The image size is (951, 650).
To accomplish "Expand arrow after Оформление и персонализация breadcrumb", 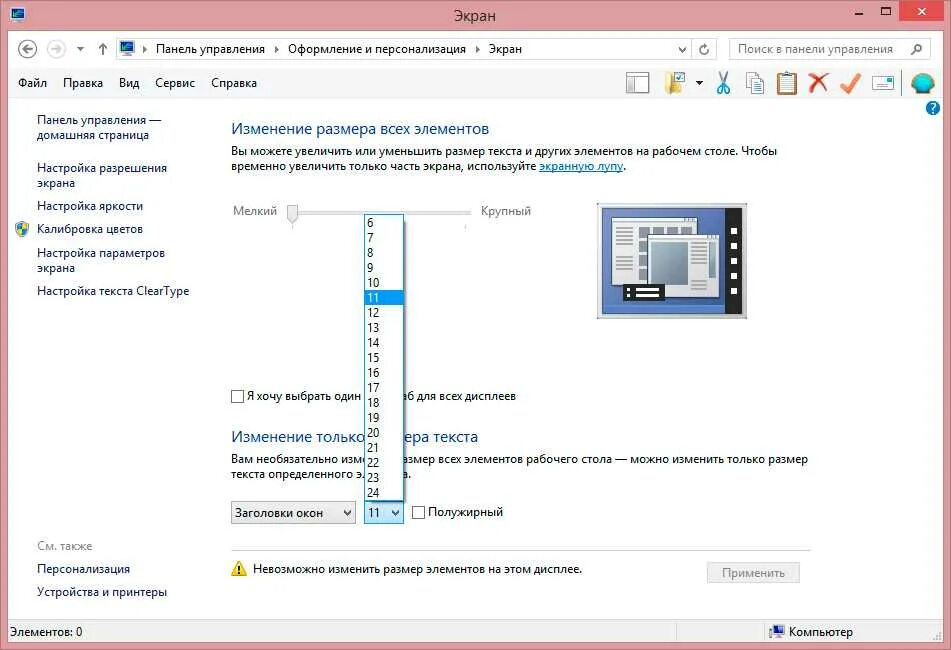I will click(x=477, y=49).
